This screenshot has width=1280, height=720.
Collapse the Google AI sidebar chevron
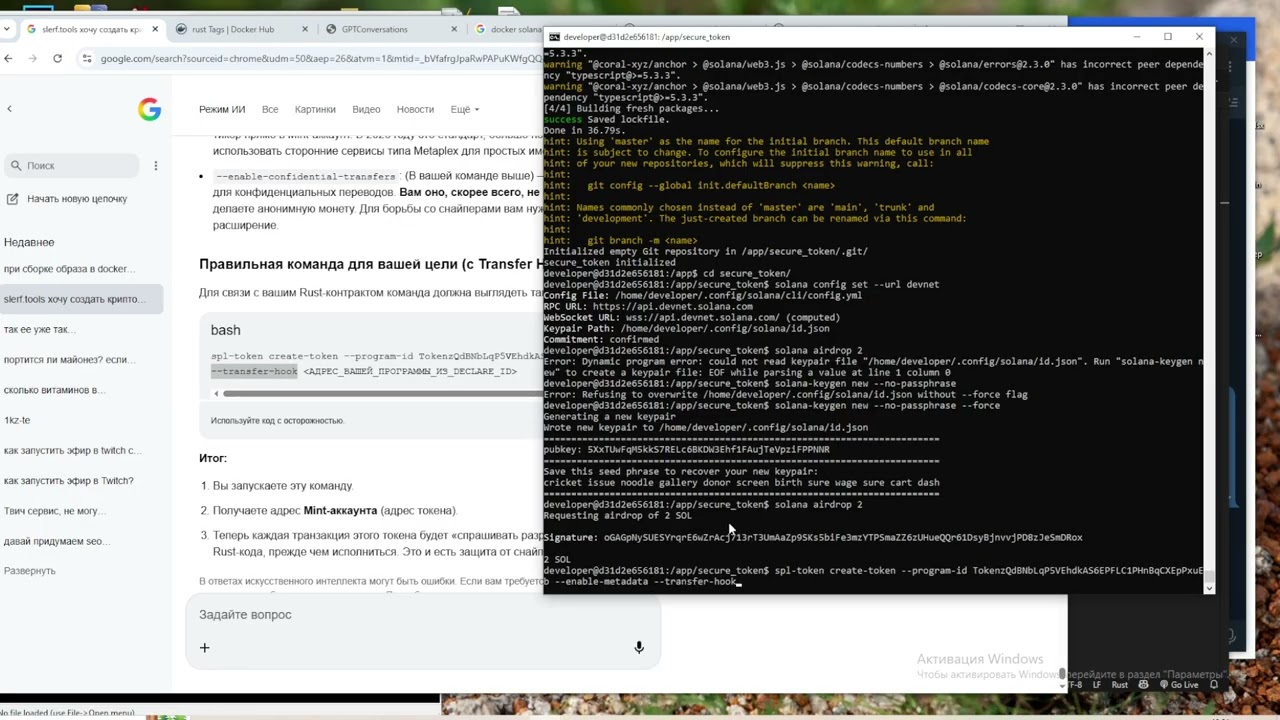tap(9, 109)
